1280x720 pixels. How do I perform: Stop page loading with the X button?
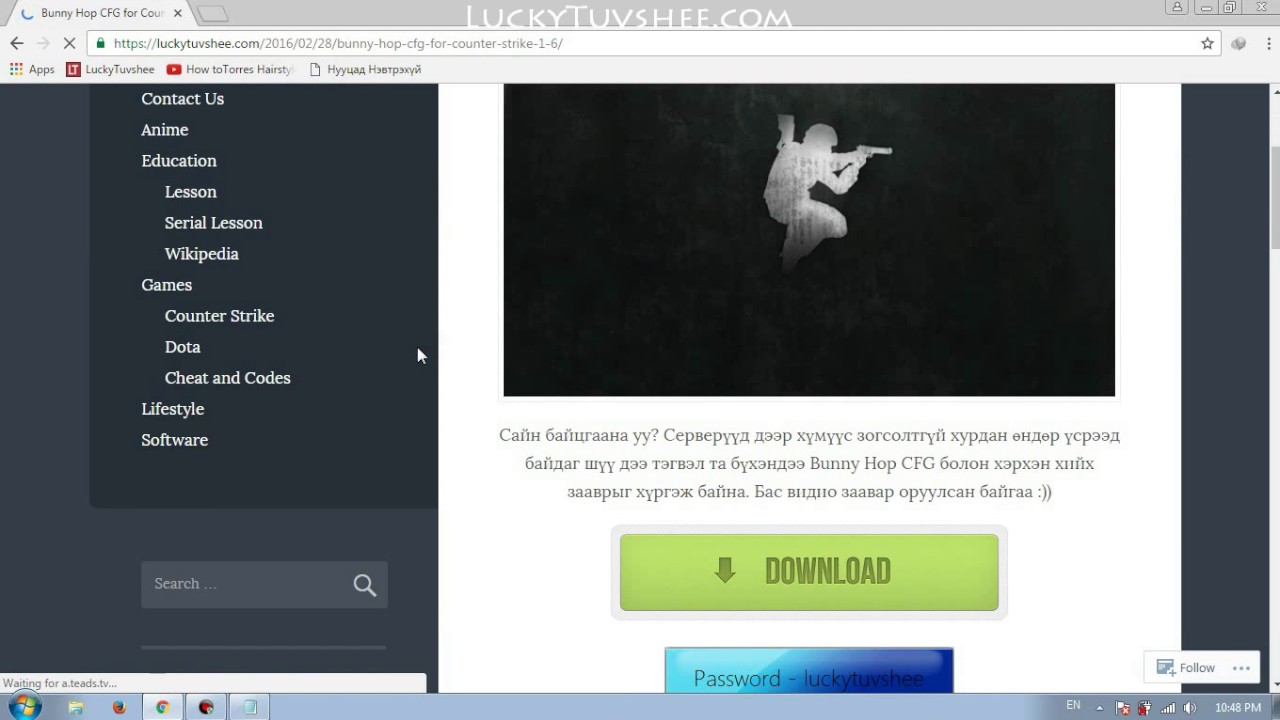(x=70, y=43)
